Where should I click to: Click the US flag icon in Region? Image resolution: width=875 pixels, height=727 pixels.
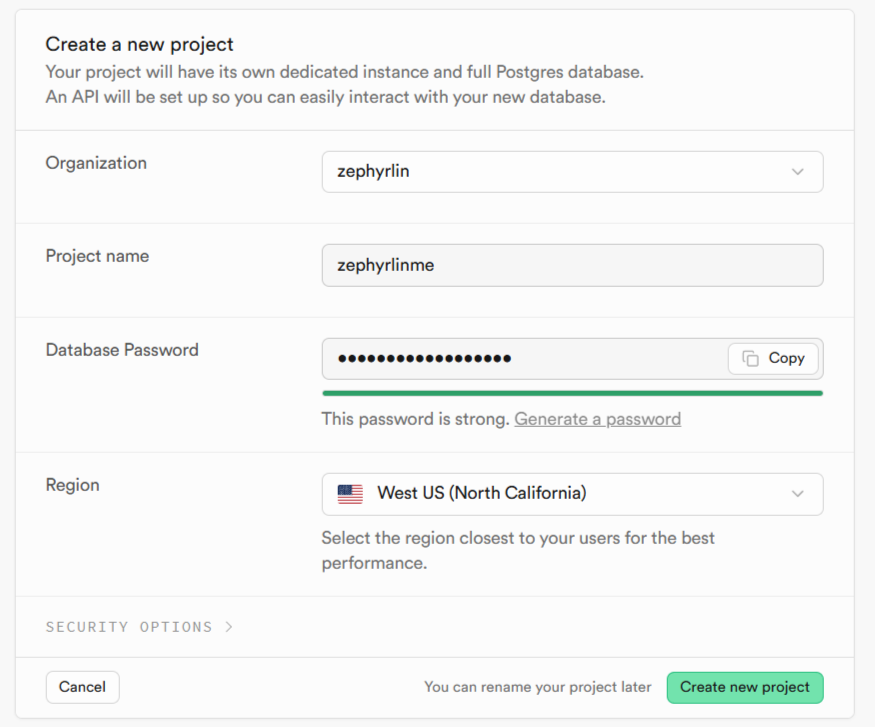click(350, 494)
